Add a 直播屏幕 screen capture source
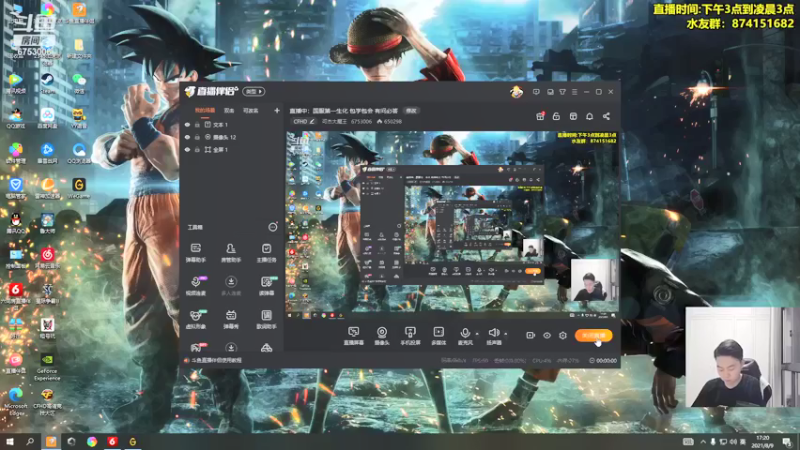 pos(354,336)
